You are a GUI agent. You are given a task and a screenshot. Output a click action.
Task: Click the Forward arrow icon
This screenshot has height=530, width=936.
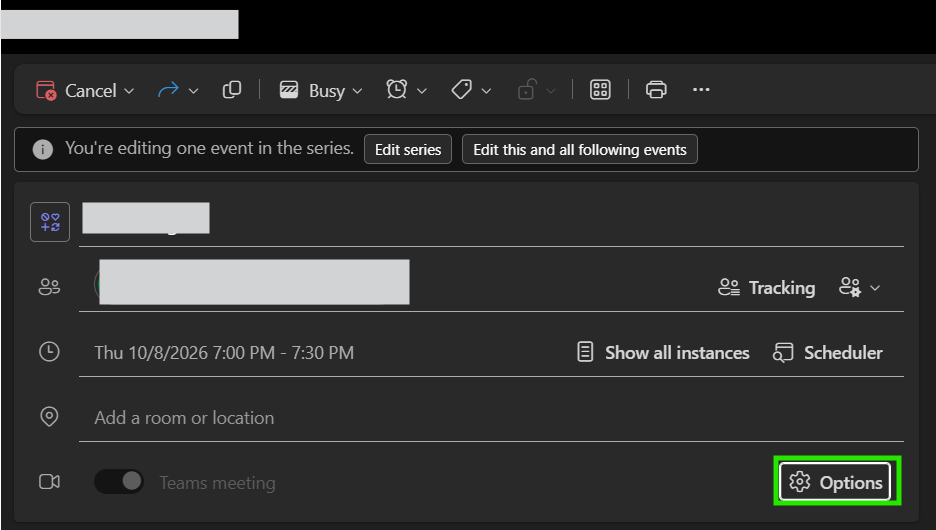(168, 90)
